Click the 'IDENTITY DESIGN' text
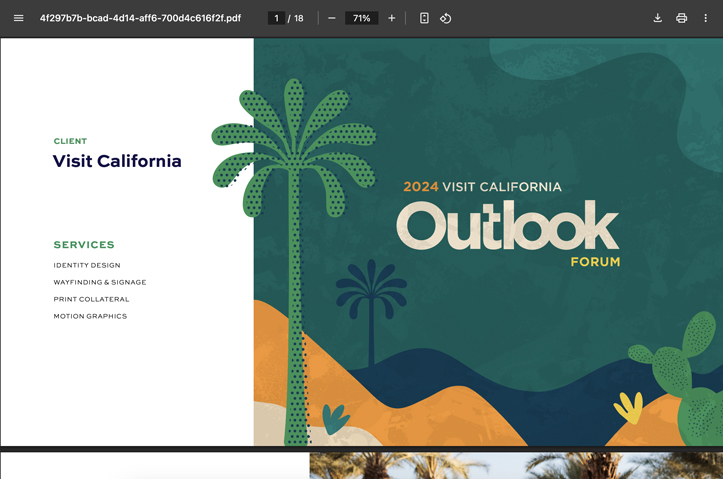 point(87,265)
